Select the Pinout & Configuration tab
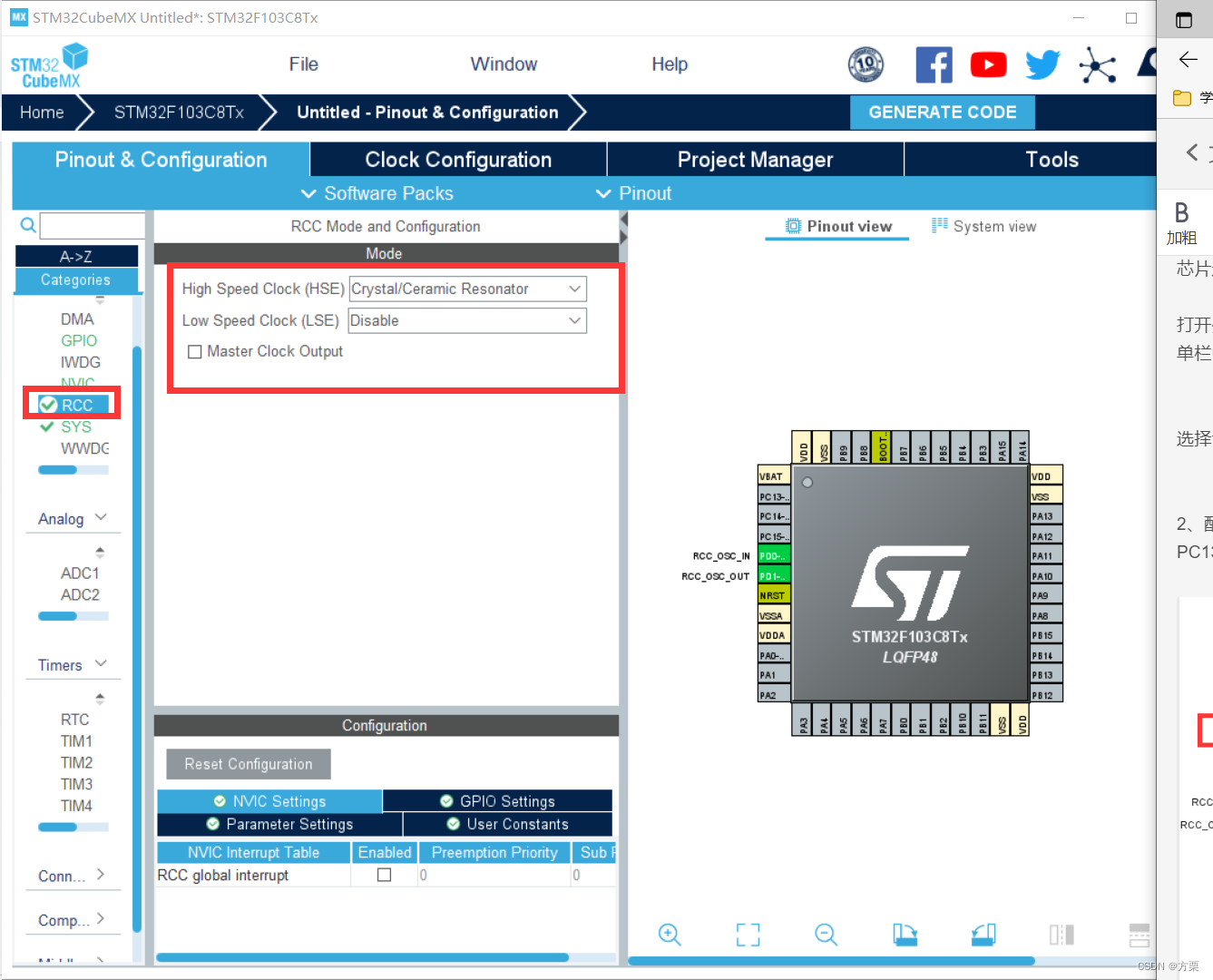The width and height of the screenshot is (1213, 980). click(x=161, y=160)
